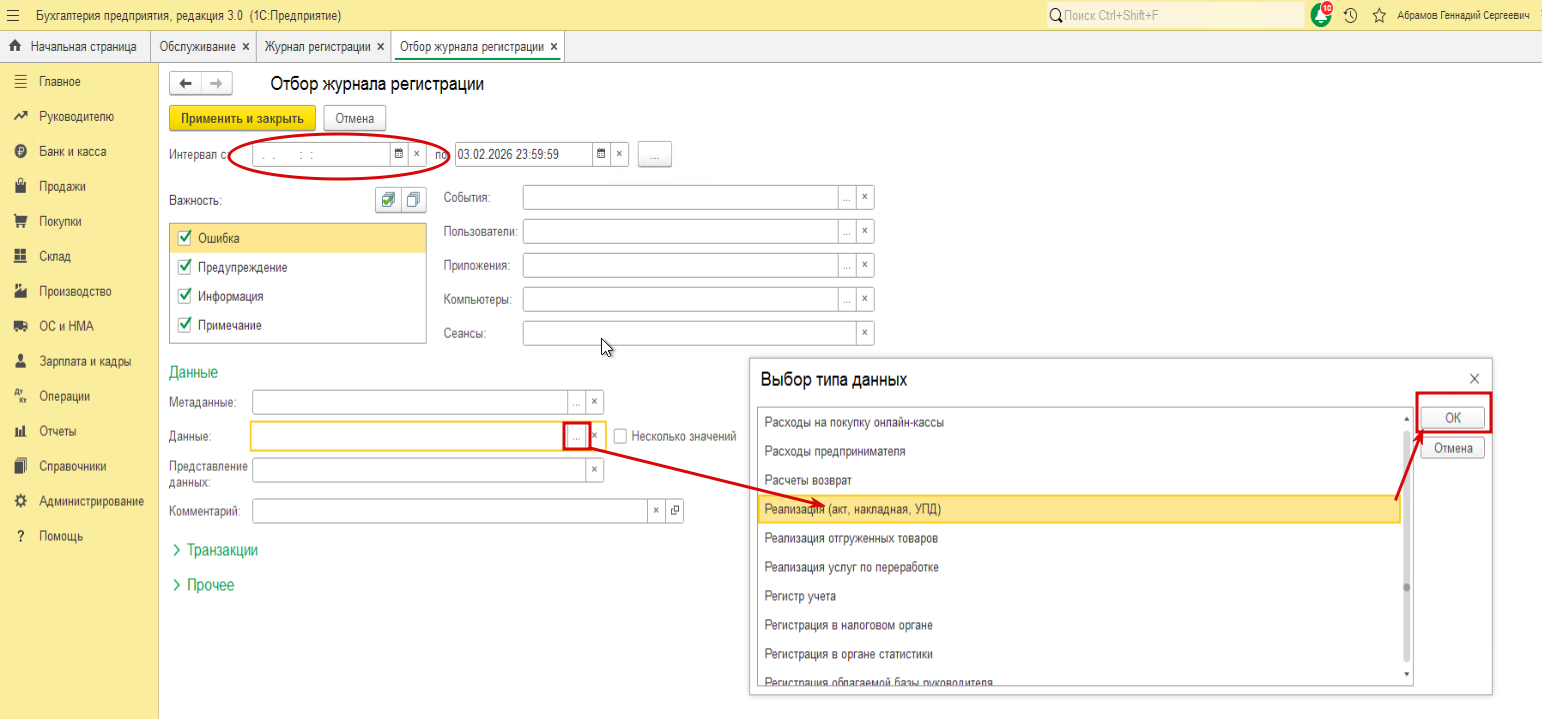
Task: Click the notifications bell icon
Action: [x=1321, y=16]
